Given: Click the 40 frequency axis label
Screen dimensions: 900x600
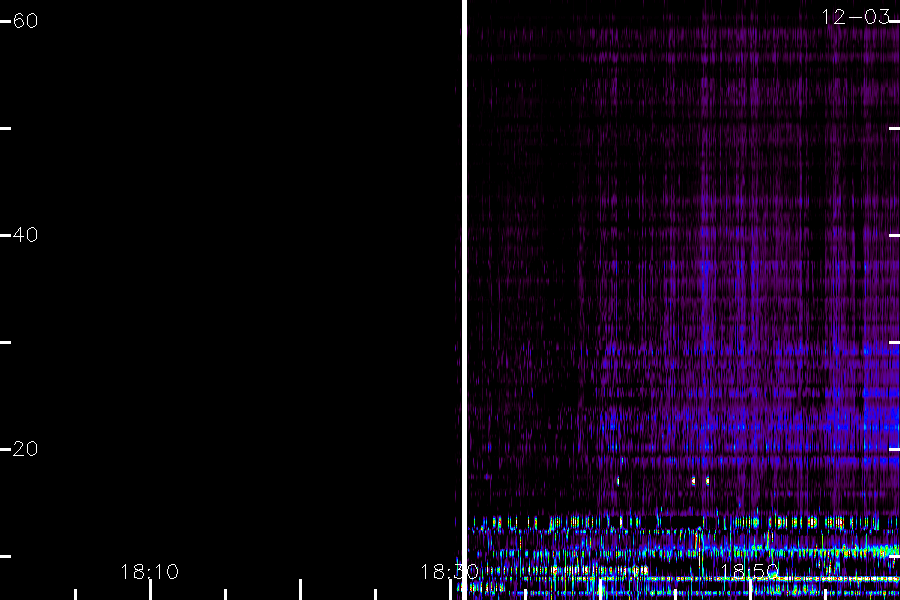Looking at the screenshot, I should click(x=25, y=234).
